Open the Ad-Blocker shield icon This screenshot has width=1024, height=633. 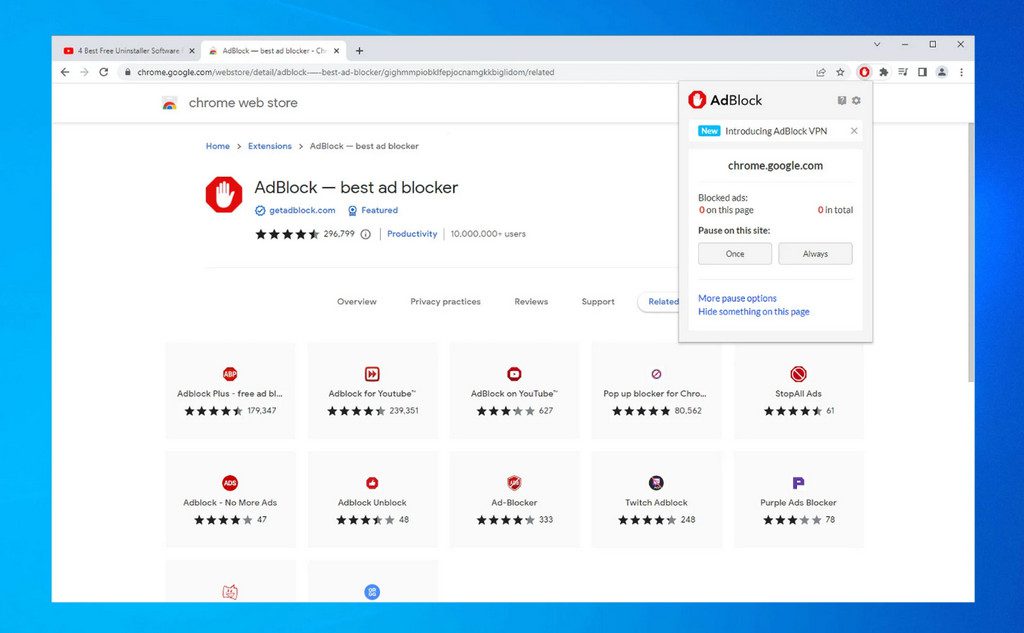(514, 483)
